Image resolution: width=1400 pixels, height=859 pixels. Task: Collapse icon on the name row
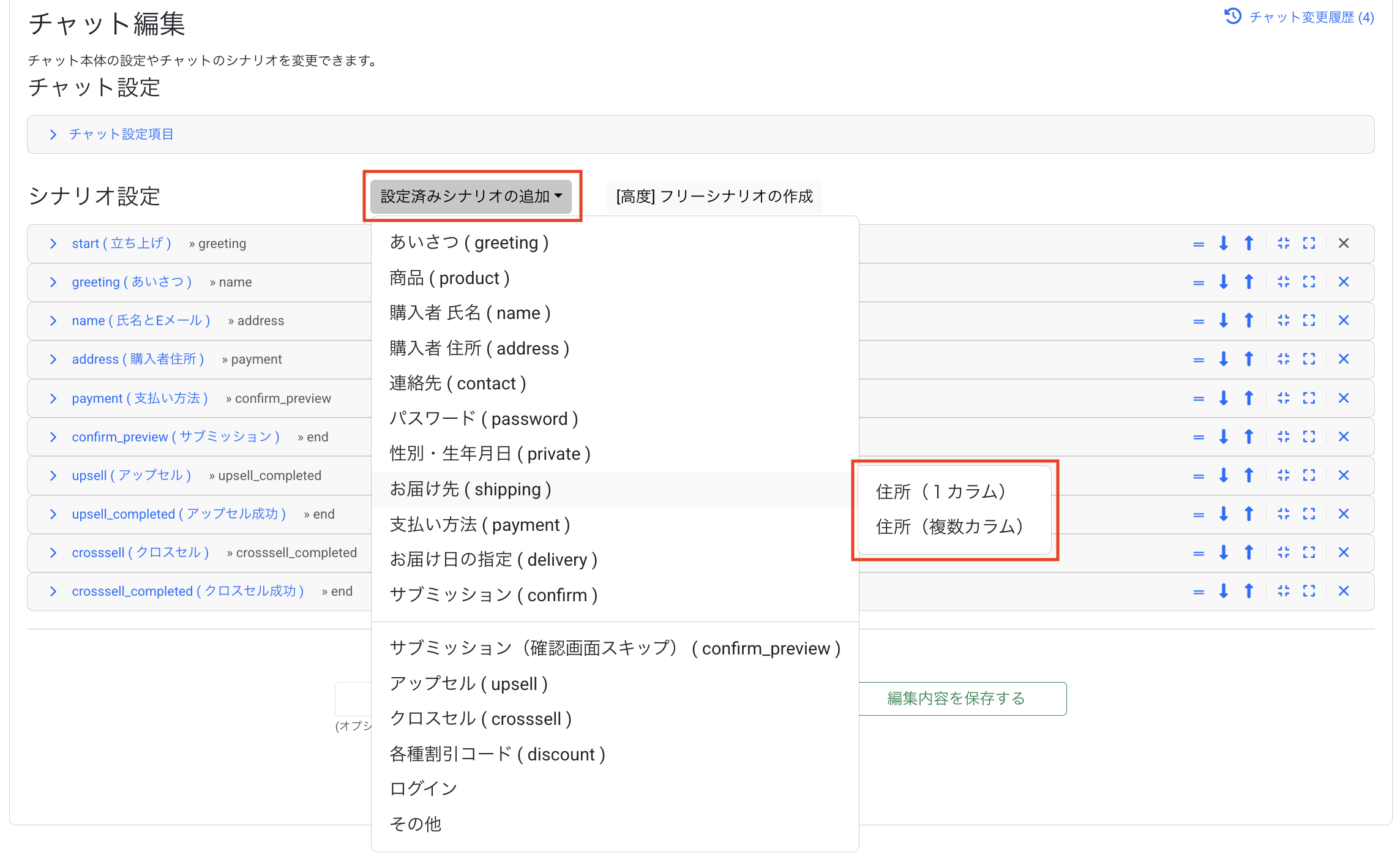click(1284, 320)
